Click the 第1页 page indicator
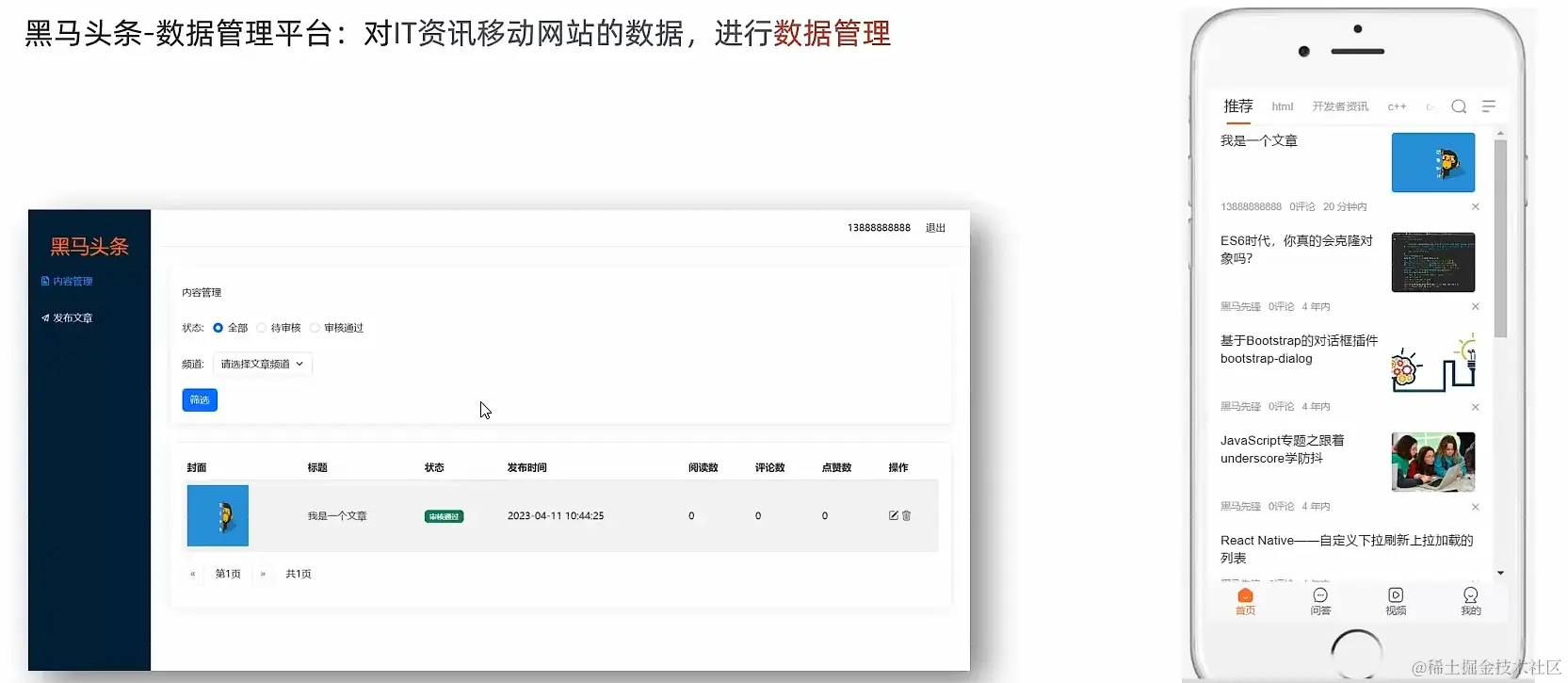1568x683 pixels. 228,574
